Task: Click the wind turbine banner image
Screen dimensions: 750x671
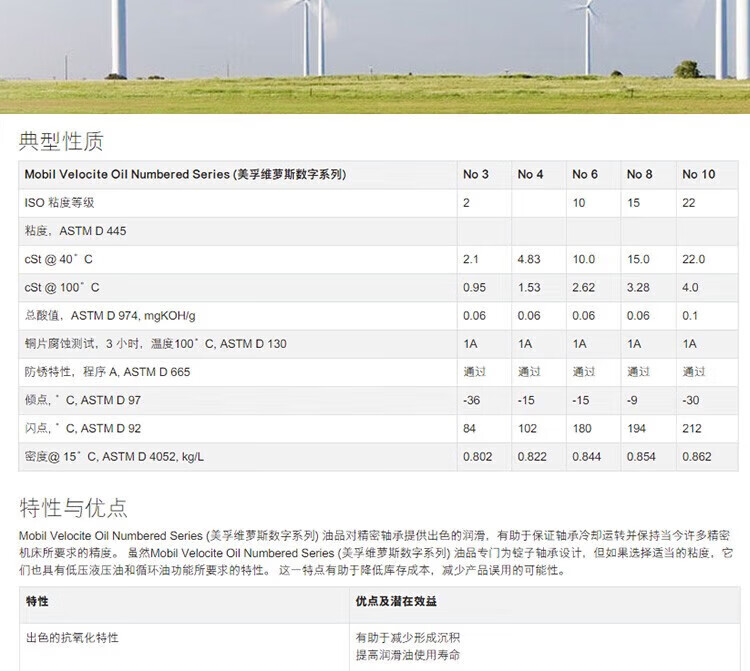Action: tap(375, 55)
